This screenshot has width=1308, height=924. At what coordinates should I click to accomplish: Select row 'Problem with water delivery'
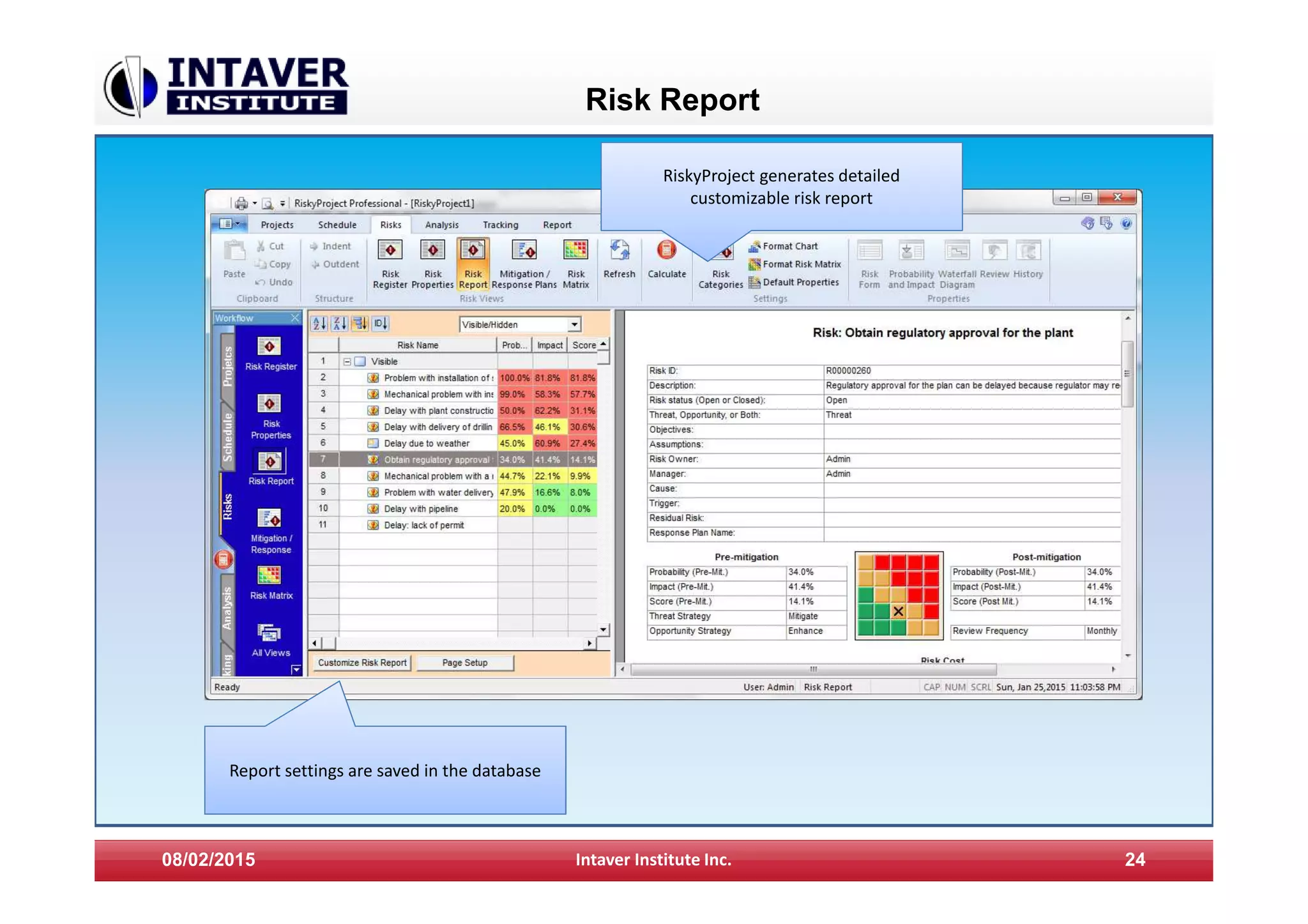click(x=453, y=492)
